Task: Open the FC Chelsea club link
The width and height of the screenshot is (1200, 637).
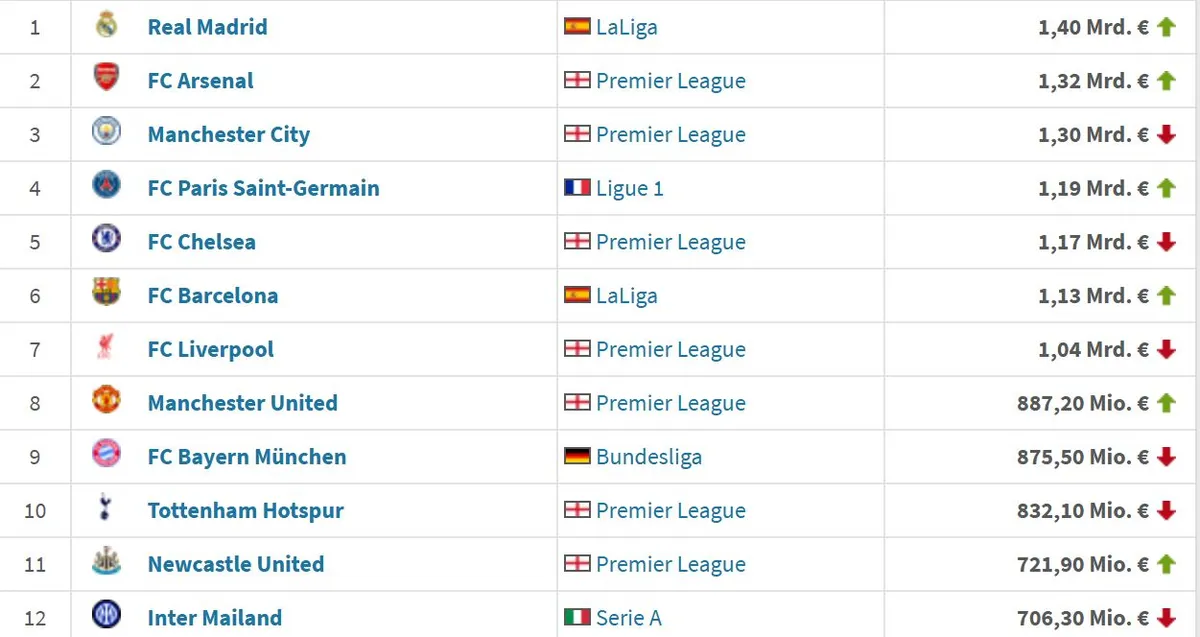Action: click(x=201, y=242)
